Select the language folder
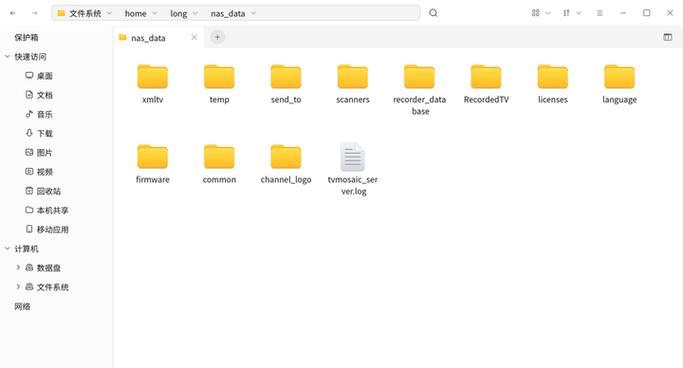The height and width of the screenshot is (368, 683). click(x=619, y=84)
